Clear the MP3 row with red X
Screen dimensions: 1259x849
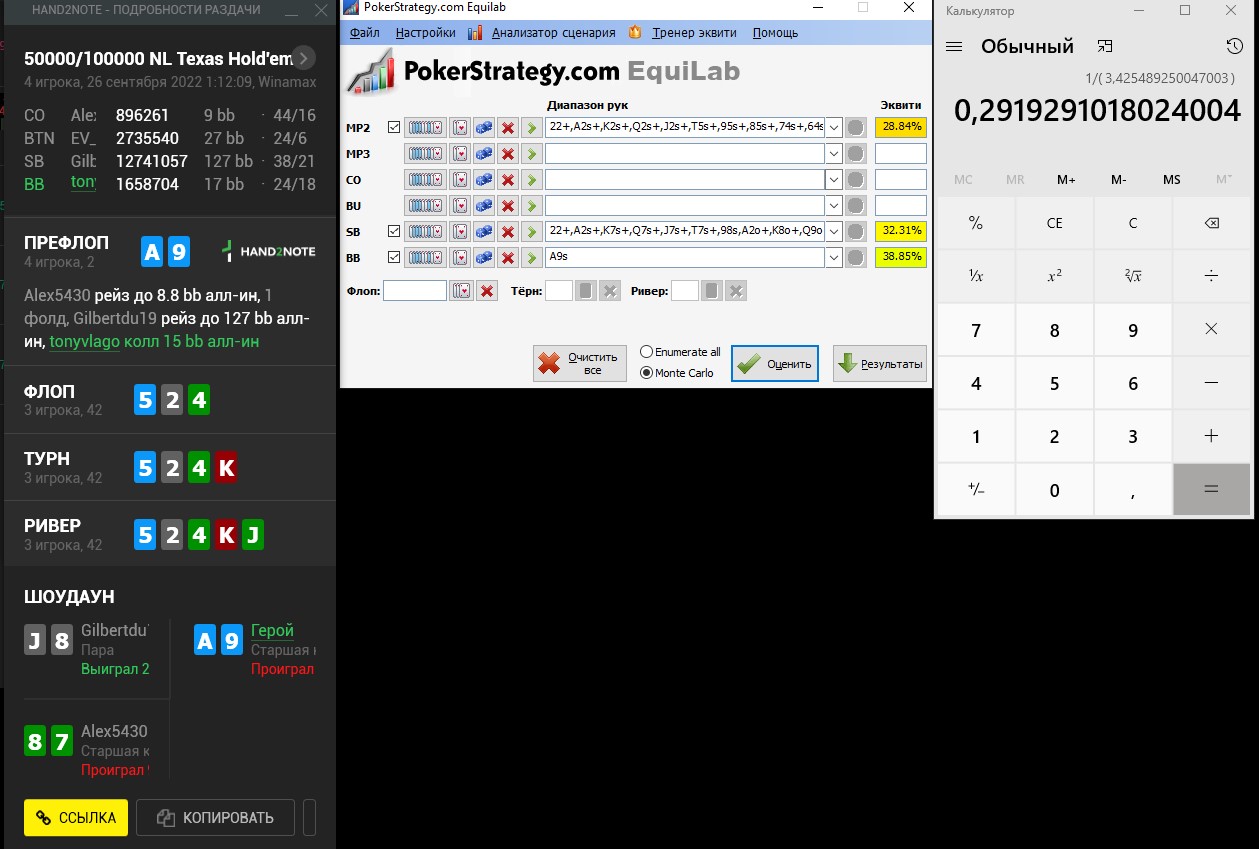tap(508, 153)
